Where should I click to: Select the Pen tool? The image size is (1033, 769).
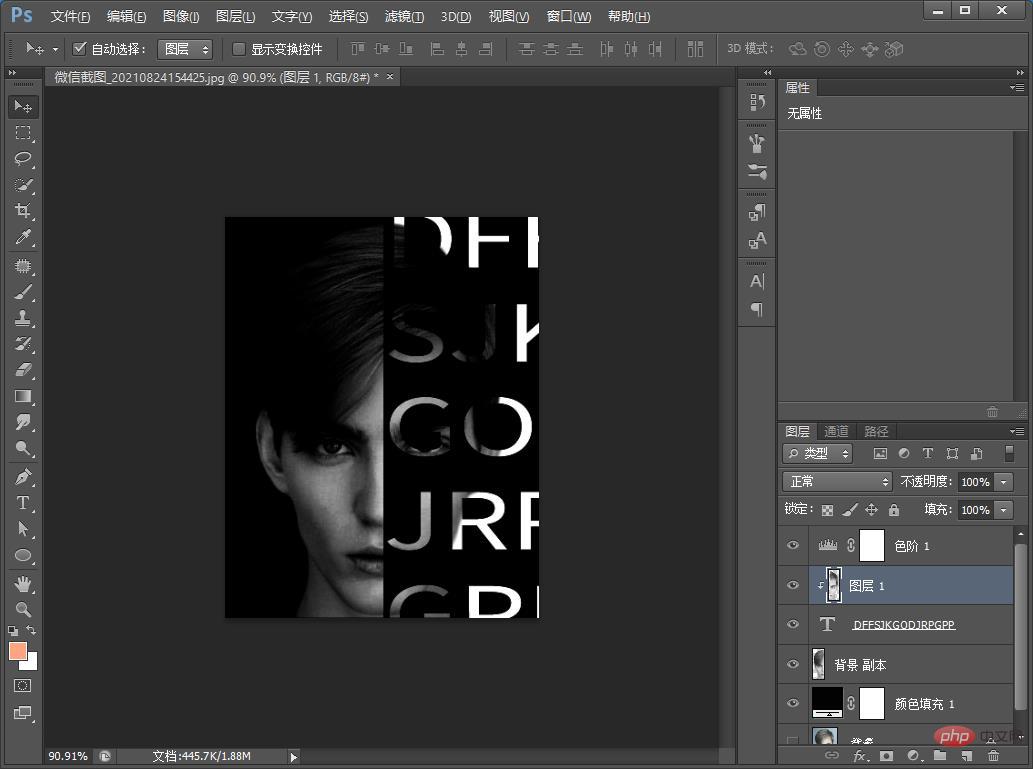(23, 476)
